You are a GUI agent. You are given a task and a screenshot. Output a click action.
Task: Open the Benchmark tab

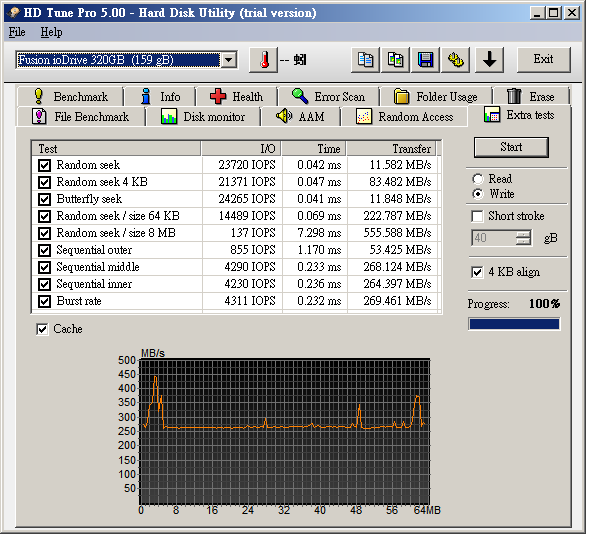pyautogui.click(x=70, y=96)
